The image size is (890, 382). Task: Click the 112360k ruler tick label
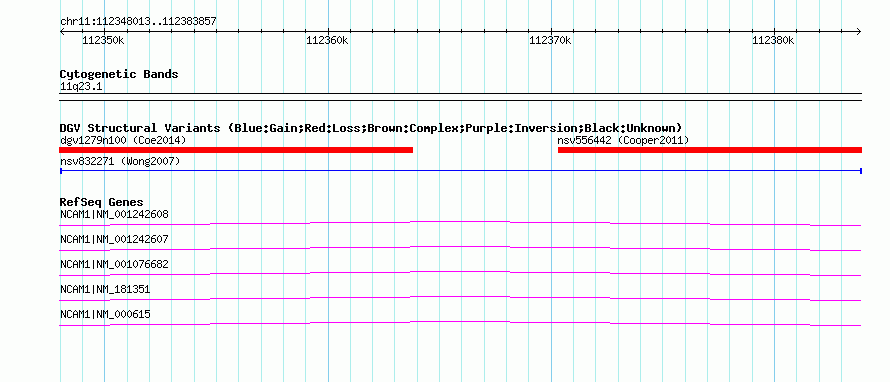pyautogui.click(x=327, y=40)
